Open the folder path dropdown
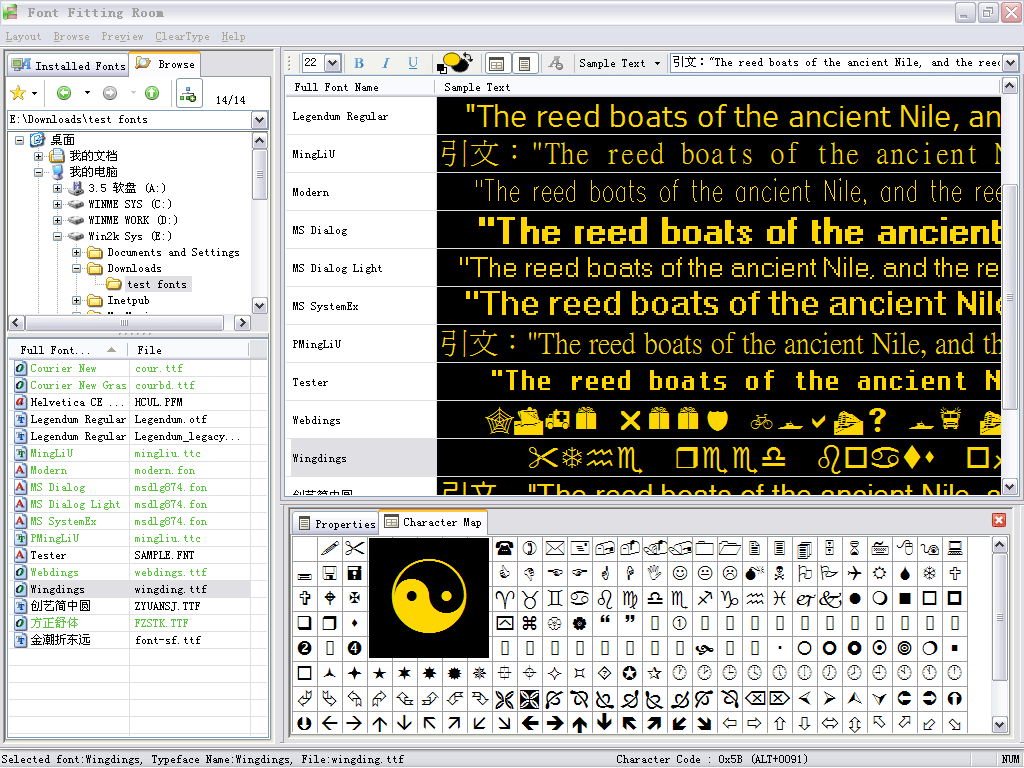Screen dimensions: 1024x768 tap(259, 120)
